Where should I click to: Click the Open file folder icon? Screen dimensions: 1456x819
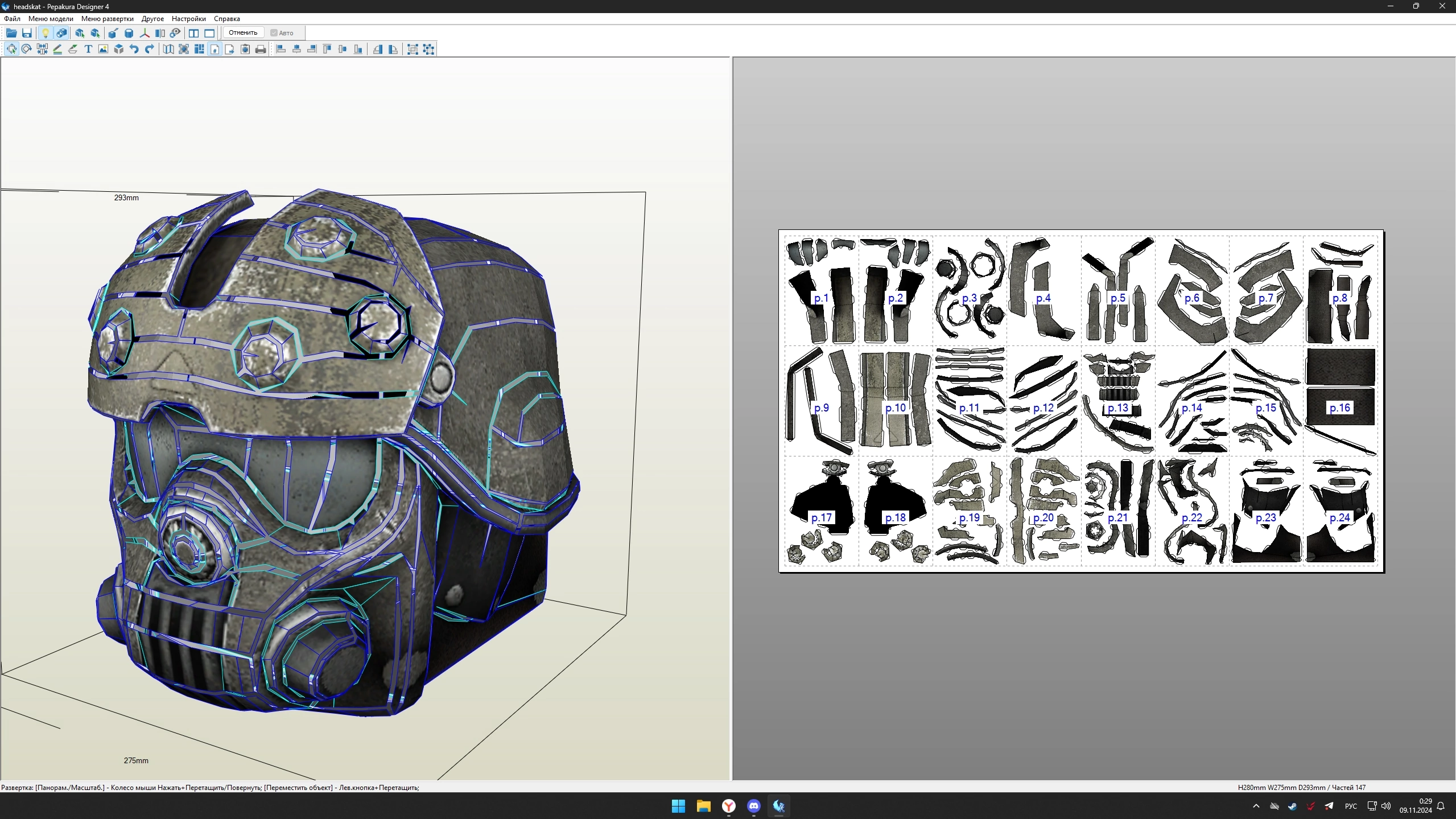(x=11, y=33)
